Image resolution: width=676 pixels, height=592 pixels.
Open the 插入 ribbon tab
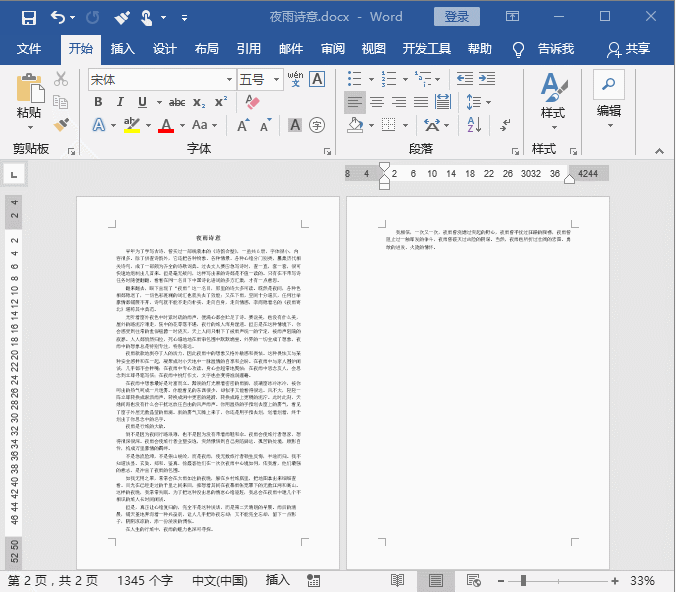point(123,49)
